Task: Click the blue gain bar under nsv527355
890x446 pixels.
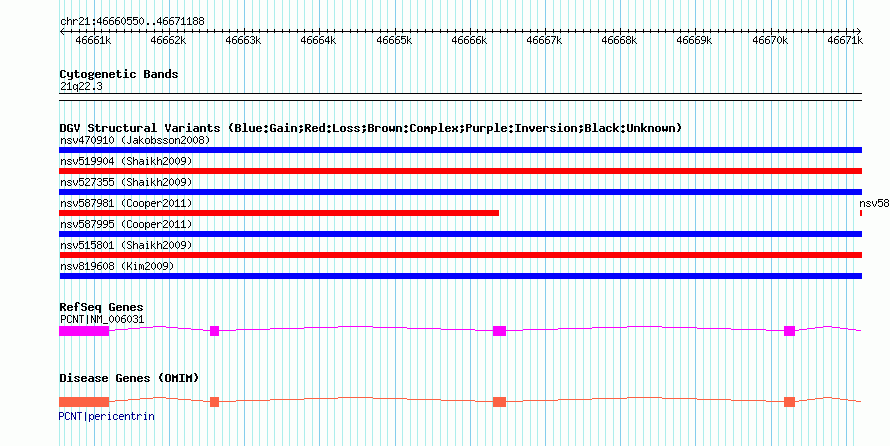Action: [460, 192]
